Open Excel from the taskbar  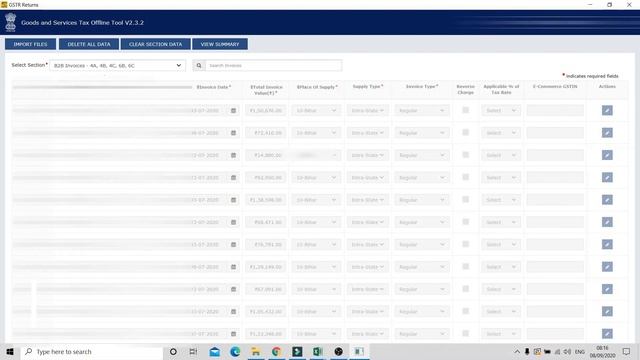click(x=318, y=351)
